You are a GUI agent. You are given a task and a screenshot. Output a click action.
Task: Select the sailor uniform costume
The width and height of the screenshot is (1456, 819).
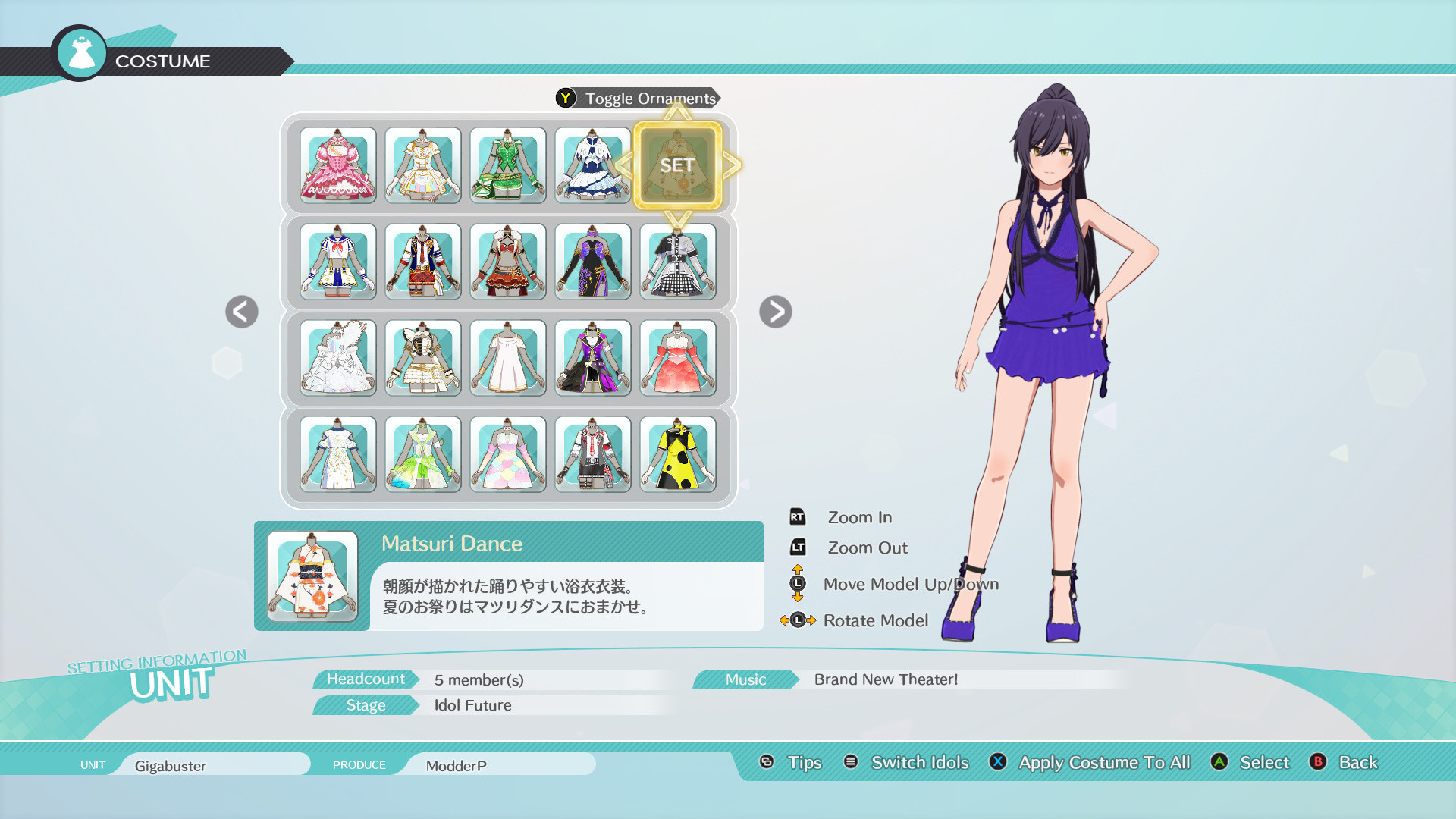coord(338,262)
